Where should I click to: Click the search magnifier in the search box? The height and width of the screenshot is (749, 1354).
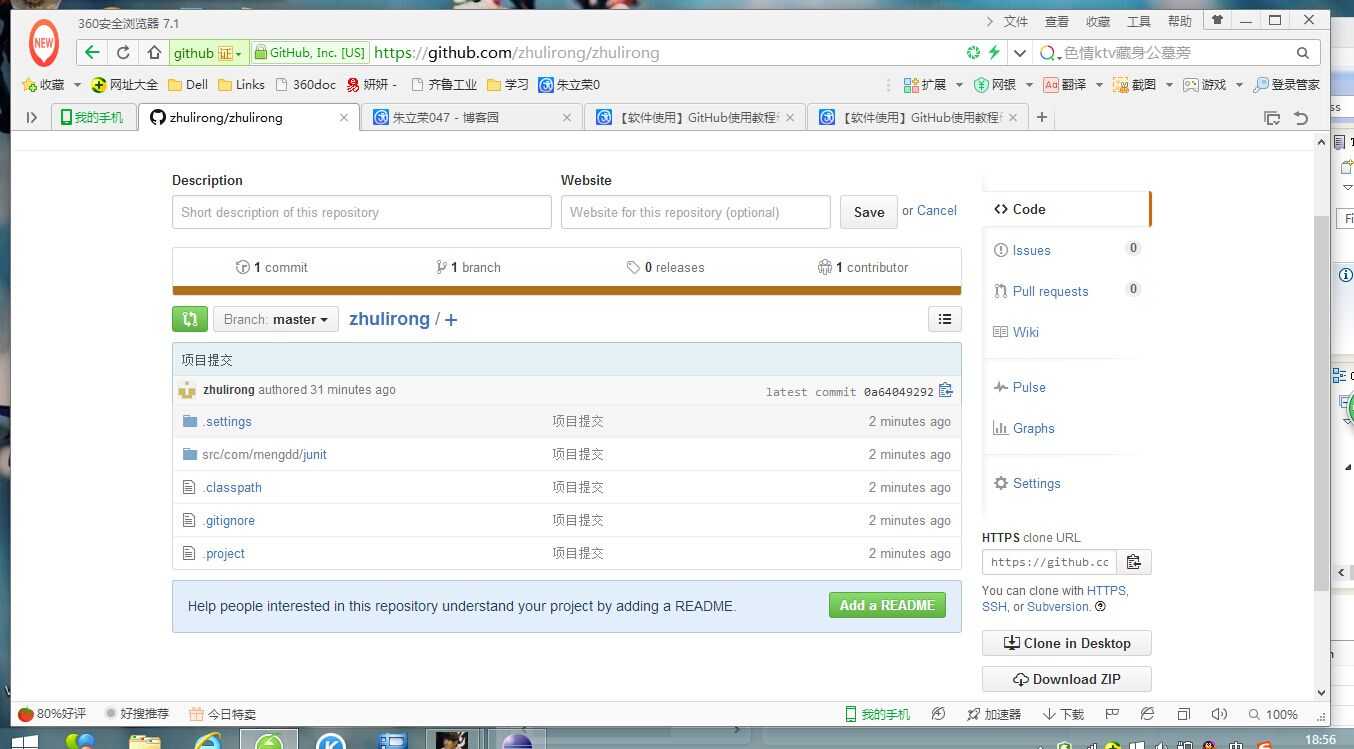pyautogui.click(x=1303, y=53)
